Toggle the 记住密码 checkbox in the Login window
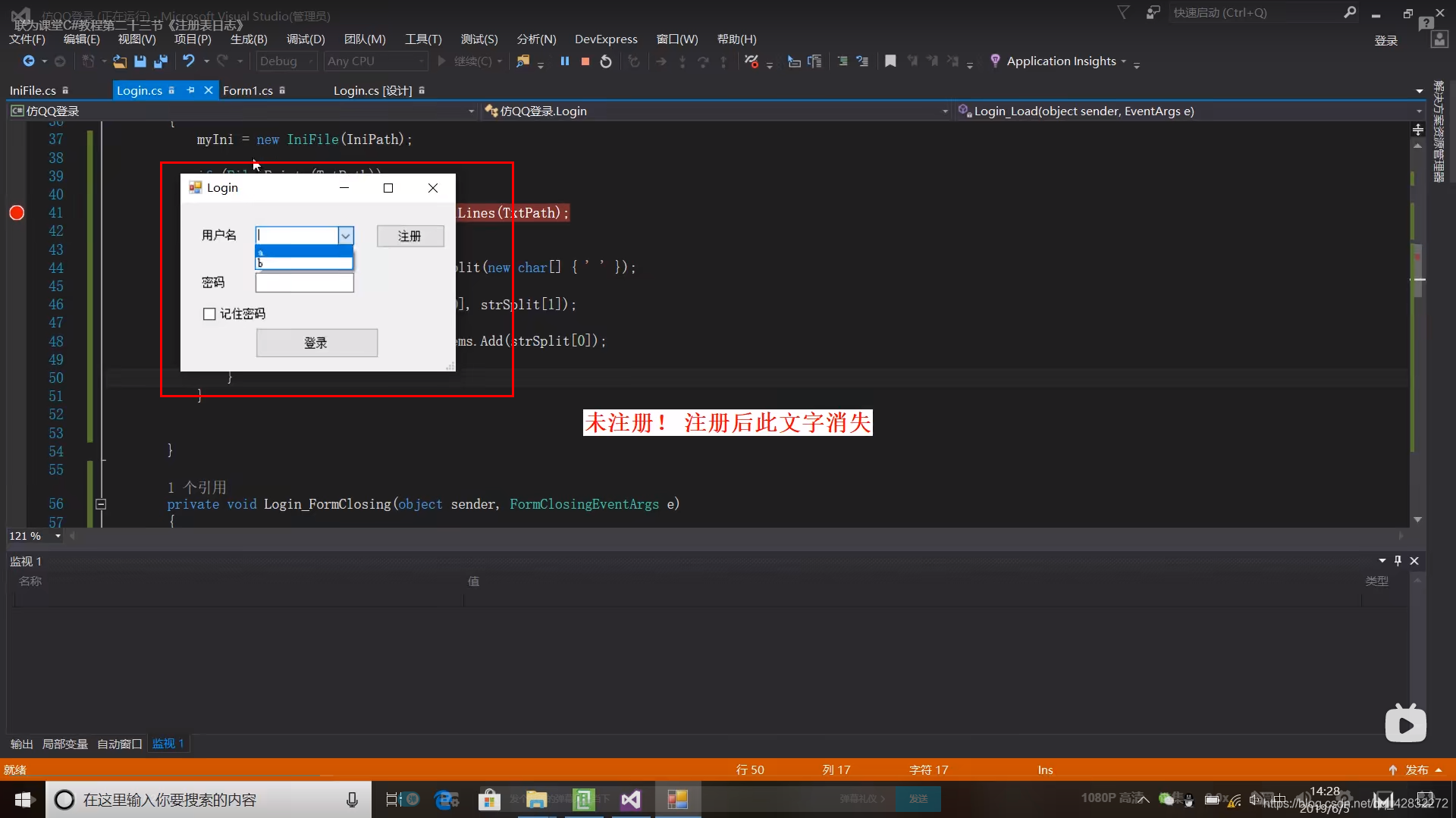 (x=209, y=314)
